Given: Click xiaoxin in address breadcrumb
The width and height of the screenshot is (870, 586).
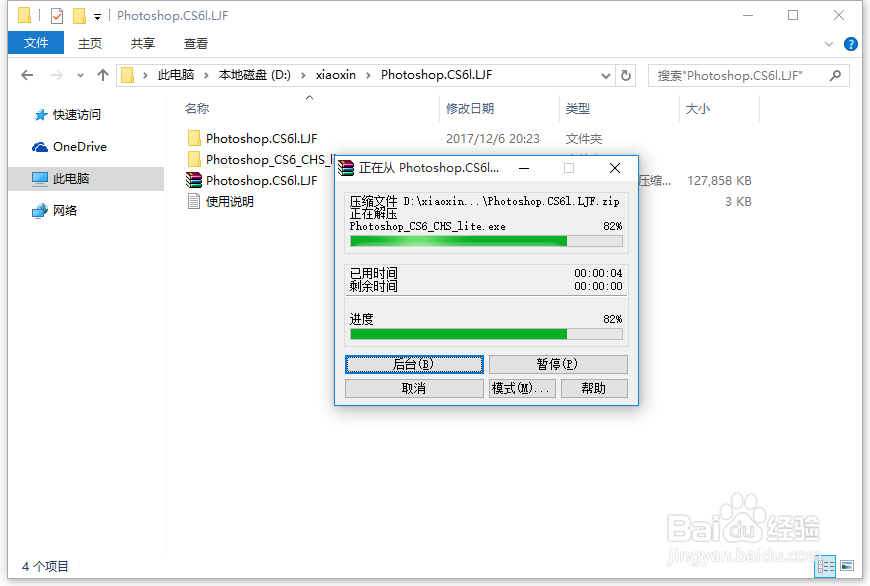Looking at the screenshot, I should [x=336, y=75].
